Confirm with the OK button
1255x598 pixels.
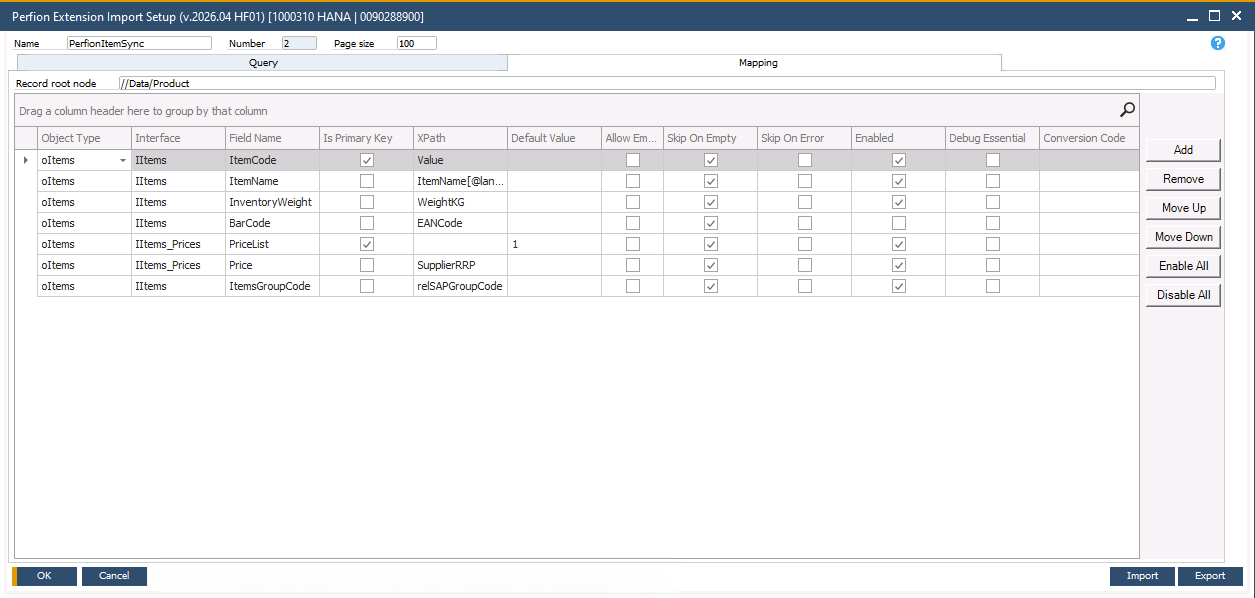pos(44,576)
